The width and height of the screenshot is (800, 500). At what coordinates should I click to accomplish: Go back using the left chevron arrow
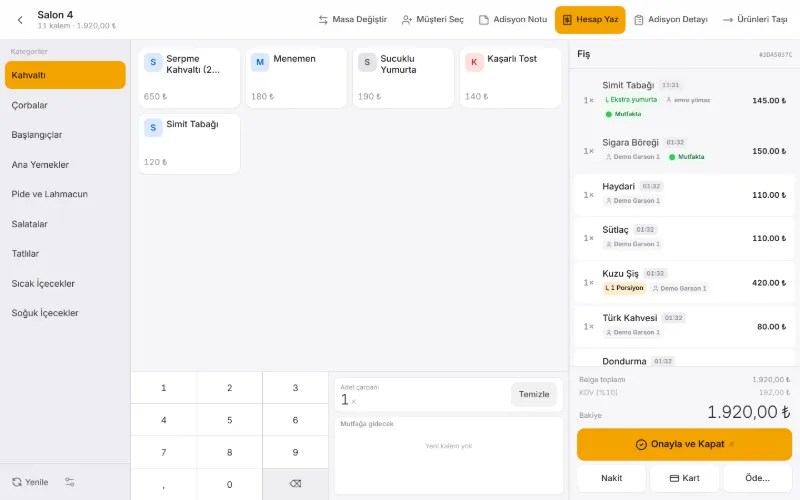20,20
